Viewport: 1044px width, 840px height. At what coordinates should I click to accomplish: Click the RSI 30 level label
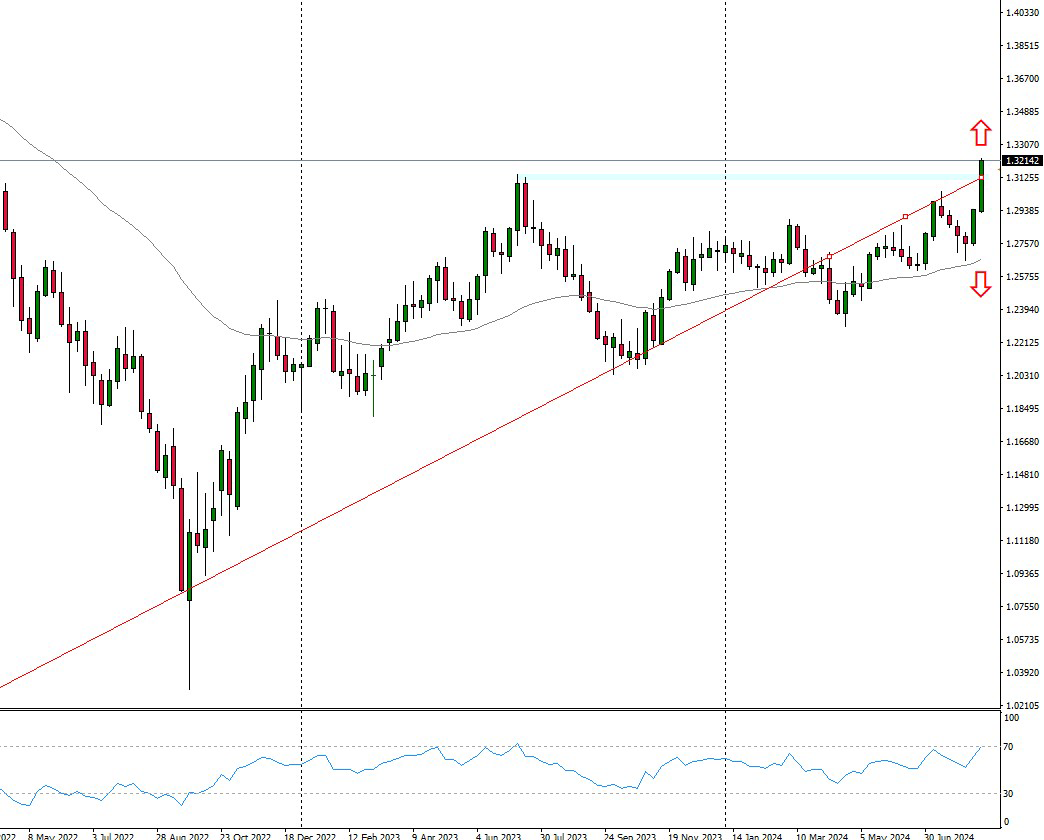click(x=1009, y=794)
